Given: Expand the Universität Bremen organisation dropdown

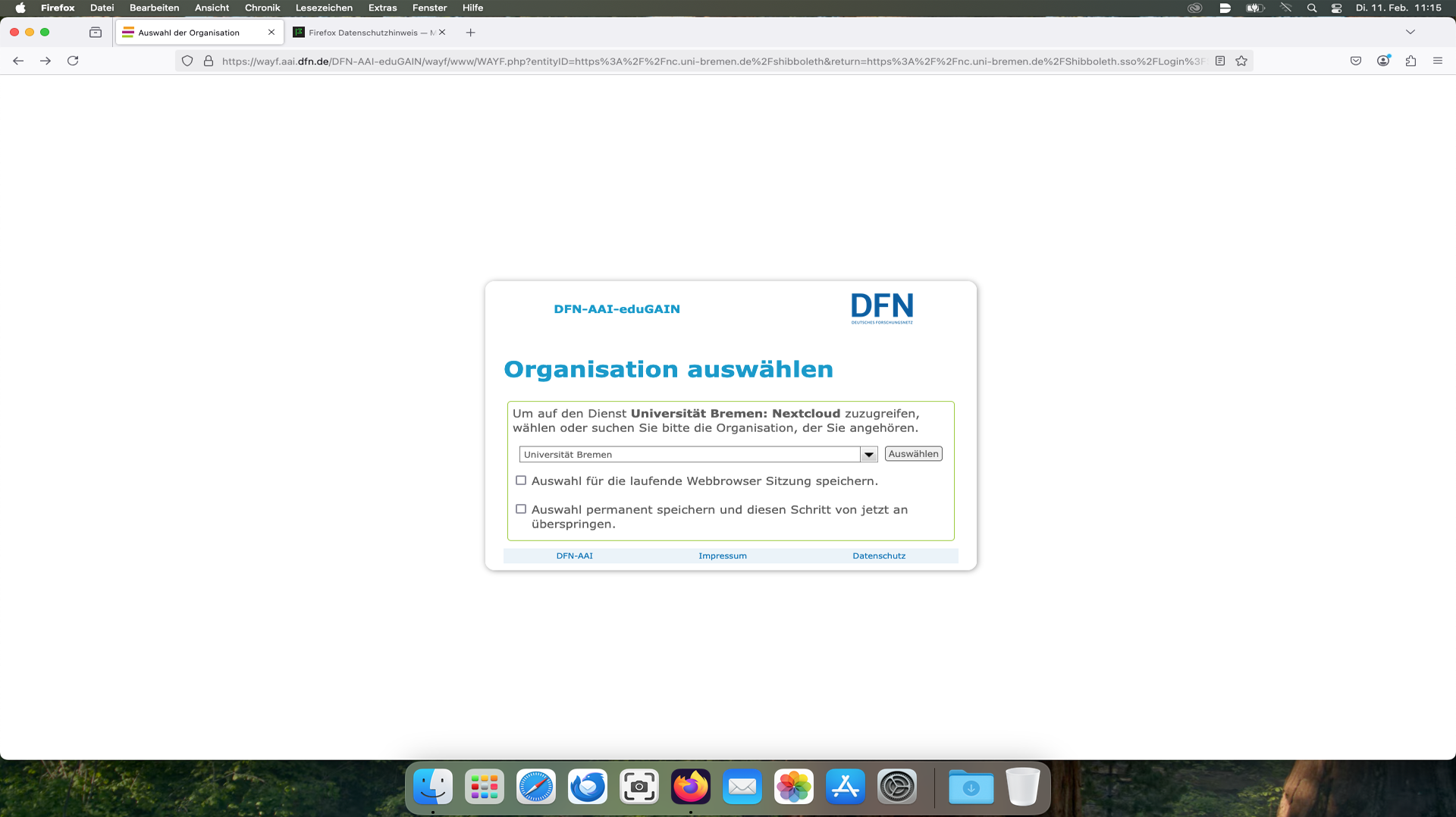Looking at the screenshot, I should click(868, 455).
